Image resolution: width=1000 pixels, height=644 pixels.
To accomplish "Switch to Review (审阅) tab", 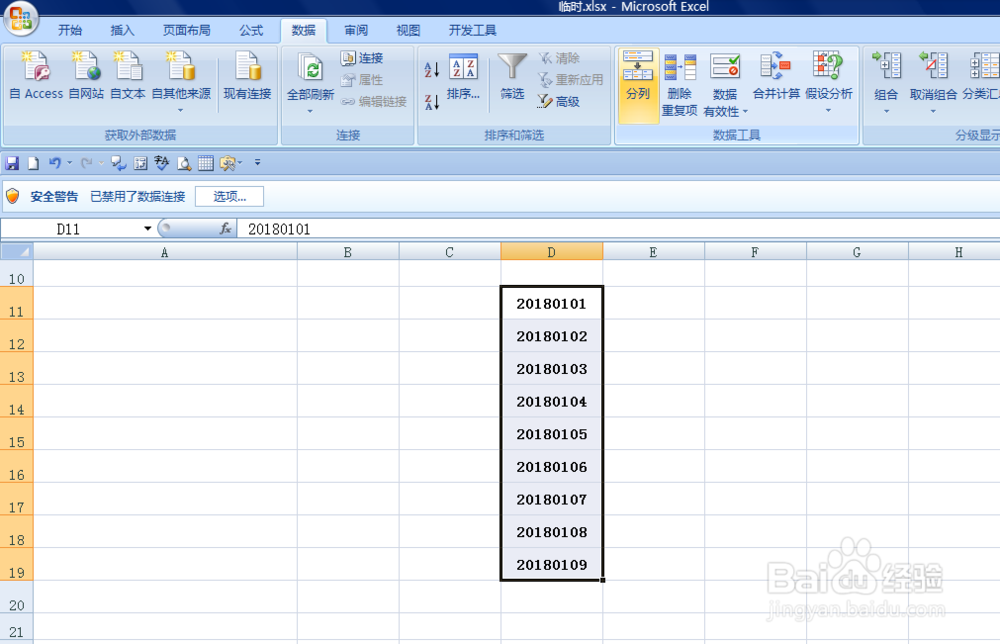I will (x=356, y=30).
